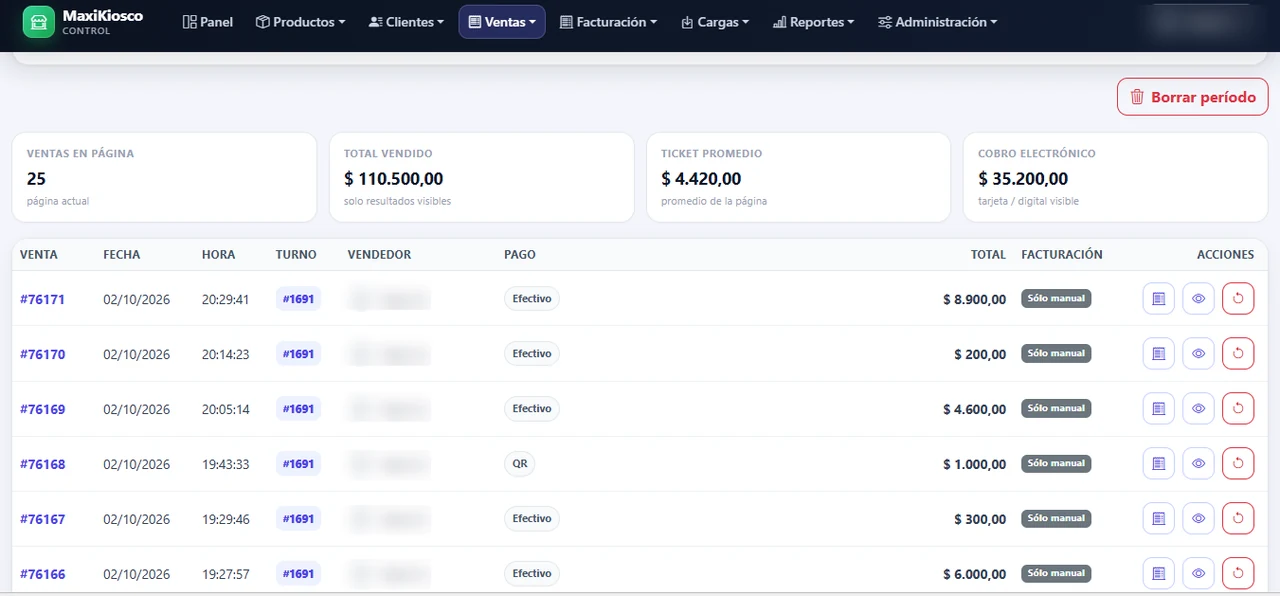This screenshot has width=1280, height=596.
Task: View details eye icon for sale #76169
Action: point(1198,408)
